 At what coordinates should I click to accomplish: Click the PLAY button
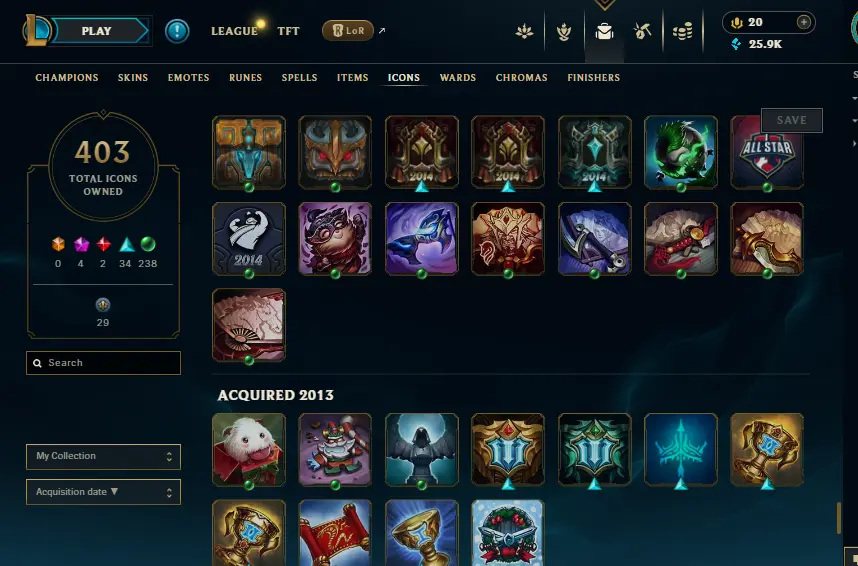coord(97,31)
